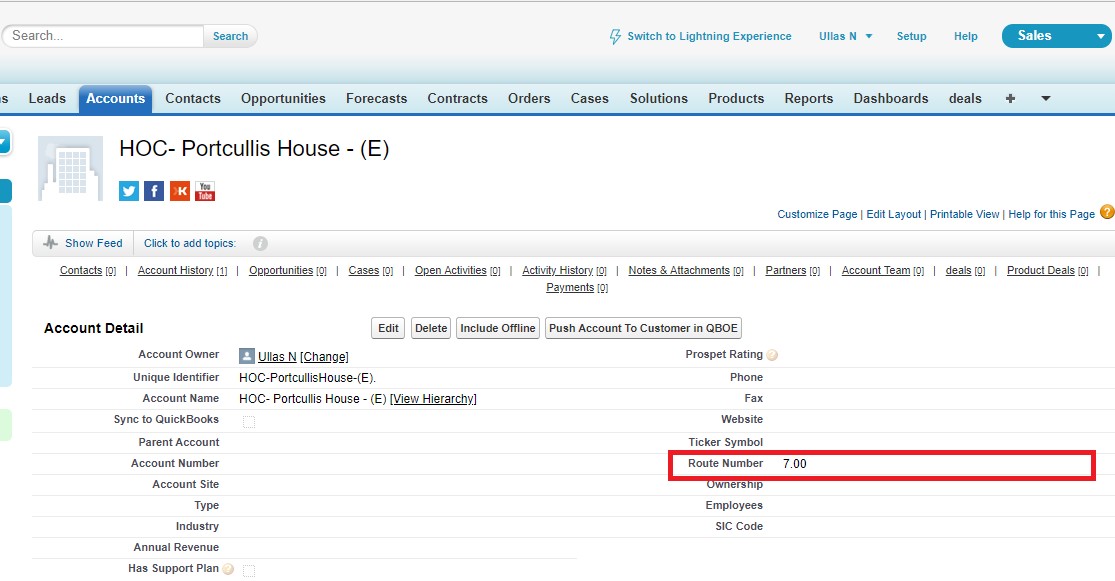Click the orange Help for this Page icon
This screenshot has height=581, width=1115.
[1106, 212]
